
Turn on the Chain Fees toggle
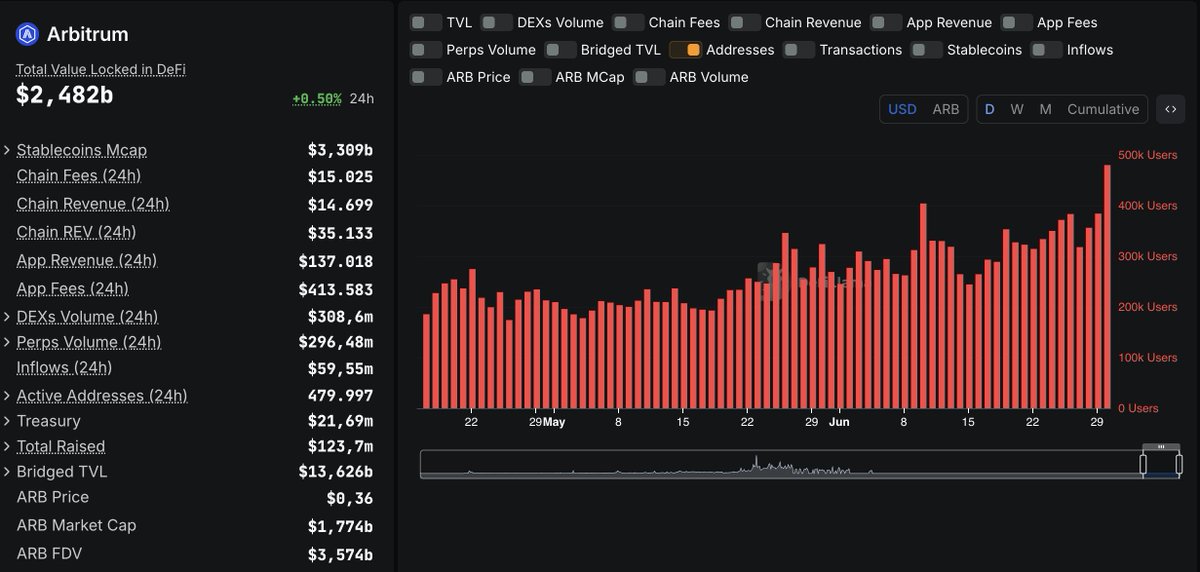(x=628, y=22)
